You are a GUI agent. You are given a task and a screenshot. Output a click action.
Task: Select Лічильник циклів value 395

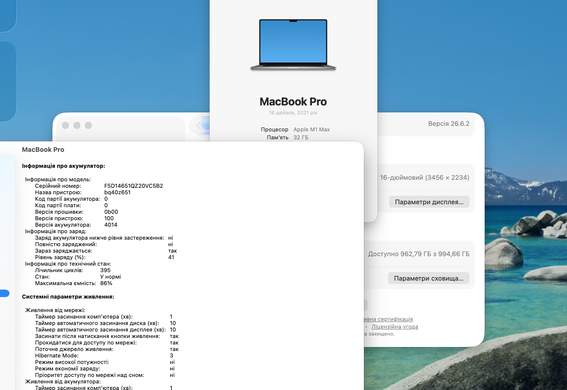click(105, 270)
